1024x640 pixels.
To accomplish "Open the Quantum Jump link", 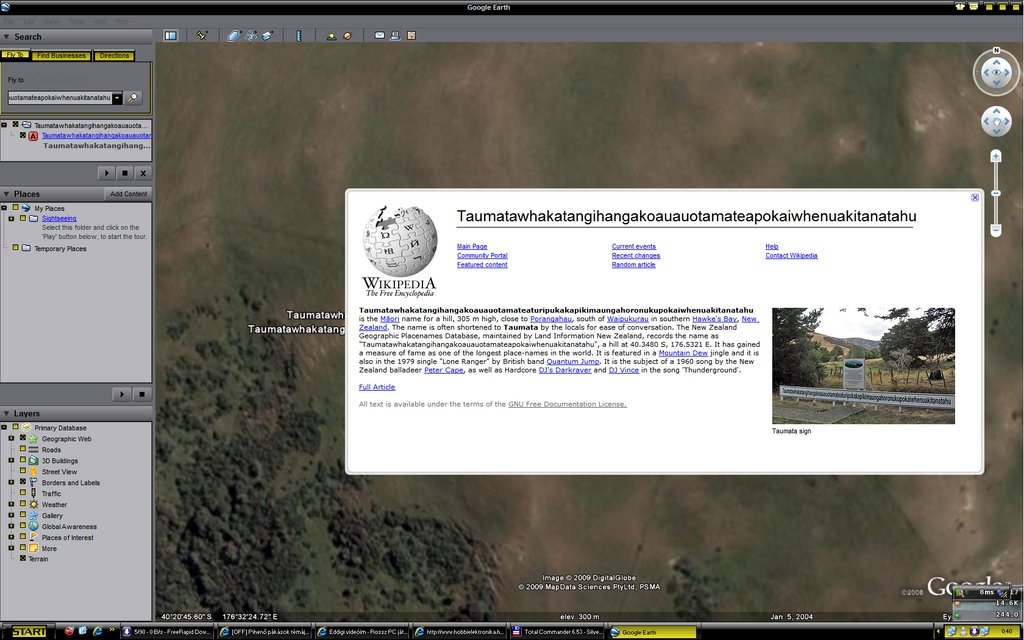I will [573, 361].
